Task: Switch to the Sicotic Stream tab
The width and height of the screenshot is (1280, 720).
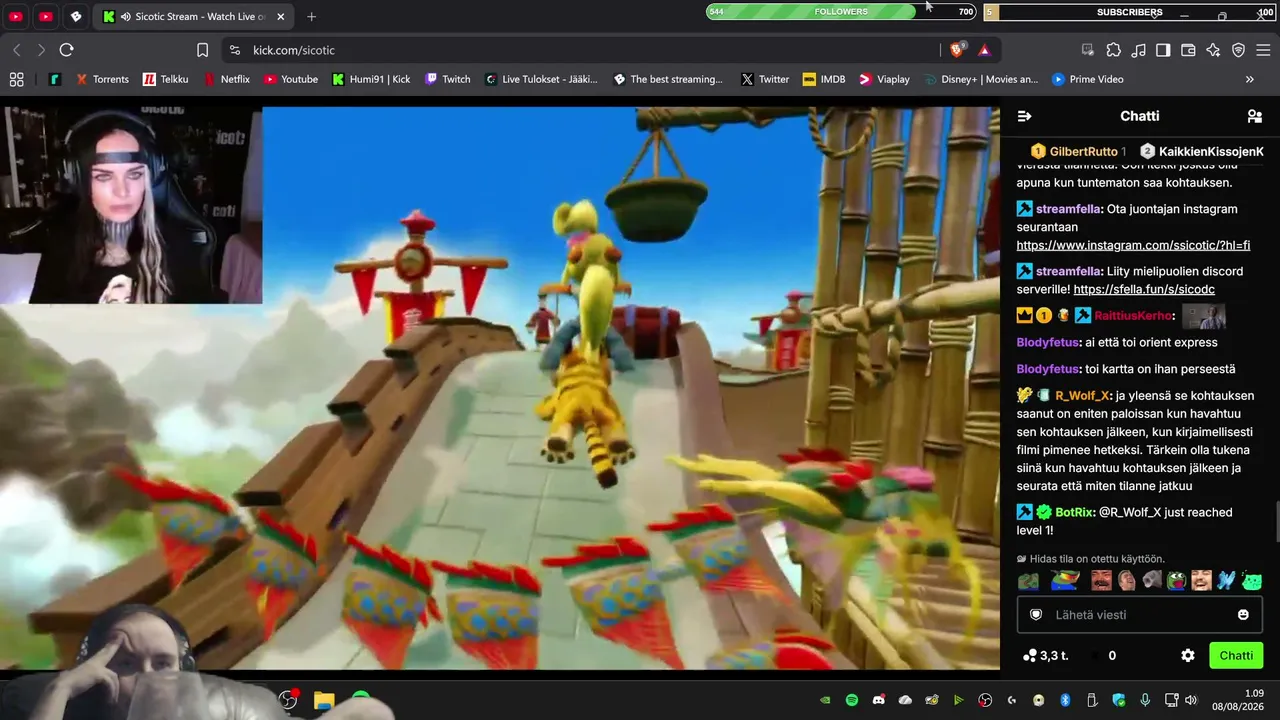Action: [x=194, y=16]
